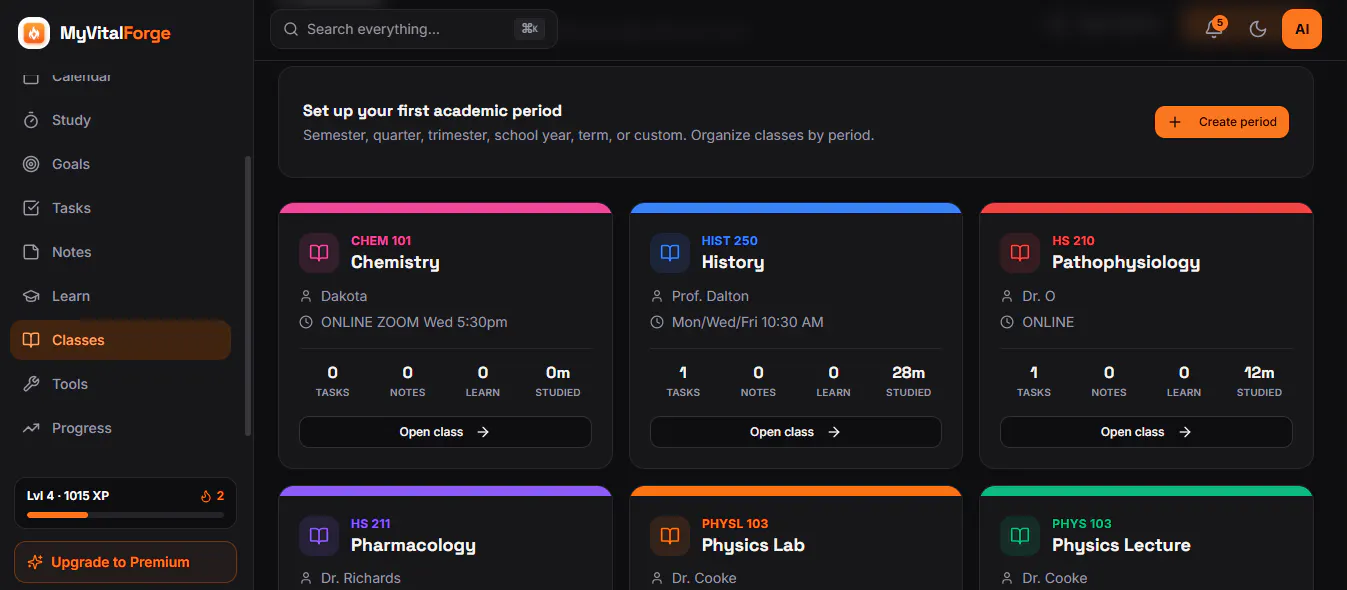Click Mon/Wed/Fri 10:30 AM schedule text
Screen dimensions: 1347x590
[x=748, y=322]
